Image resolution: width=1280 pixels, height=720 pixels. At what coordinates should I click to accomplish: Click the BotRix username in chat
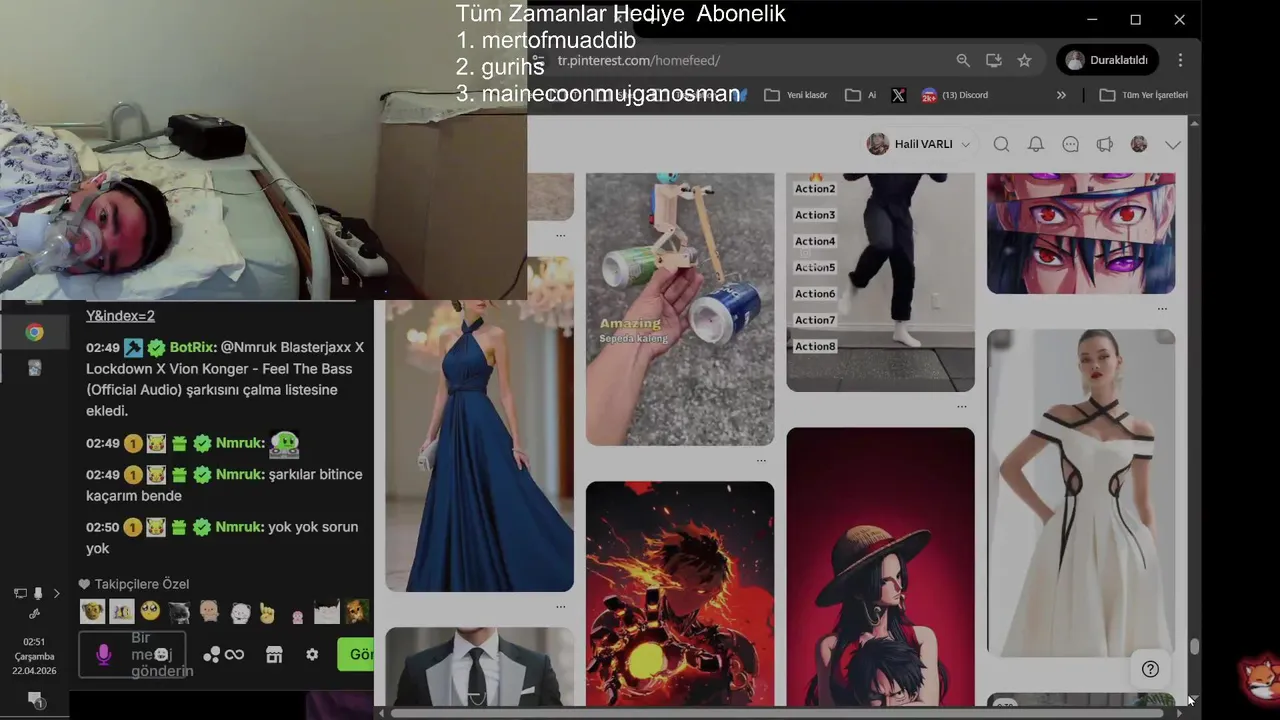coord(192,348)
